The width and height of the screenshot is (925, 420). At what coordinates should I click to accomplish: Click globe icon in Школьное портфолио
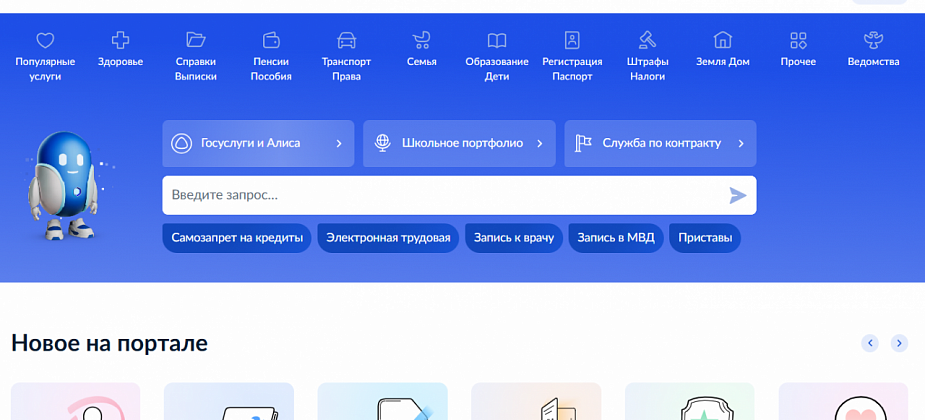(x=383, y=143)
